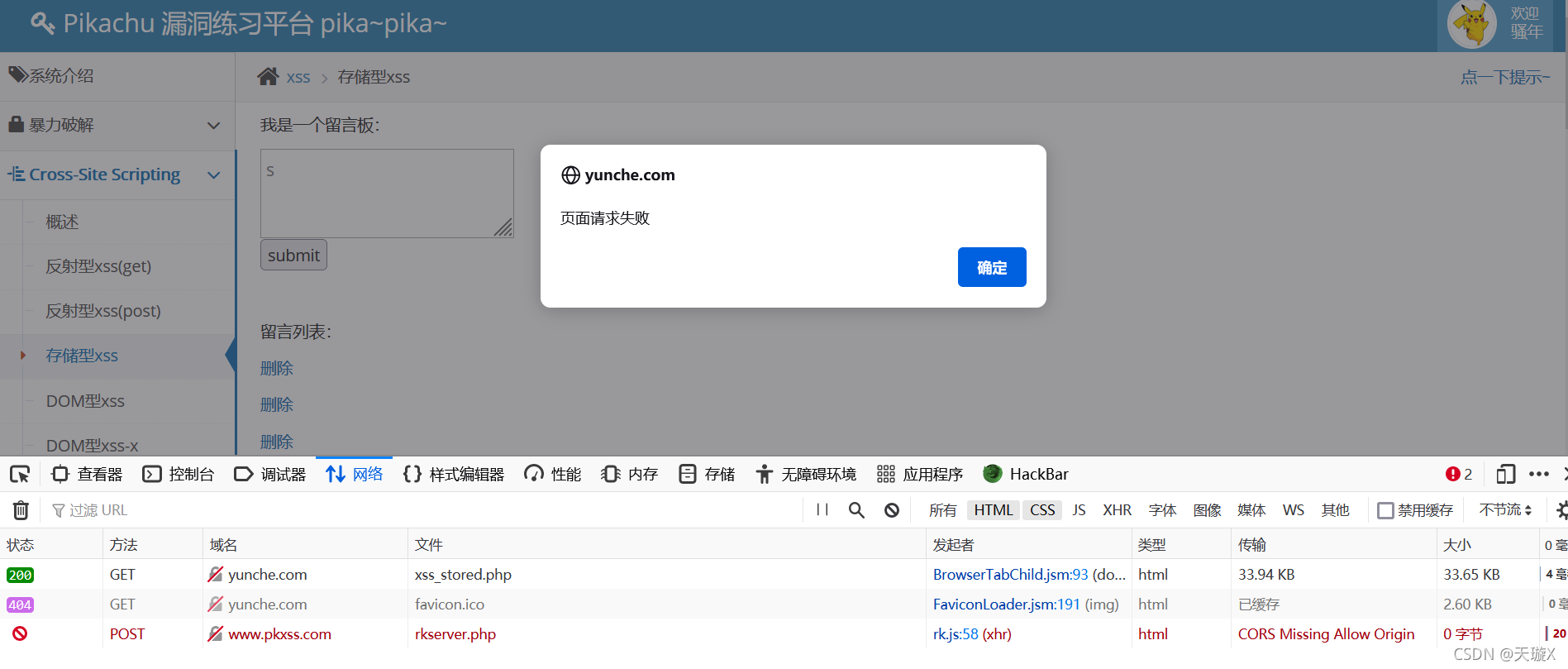Viewport: 1568px width, 669px height.
Task: Open 反射型xss(post) in the sidebar
Action: pyautogui.click(x=103, y=311)
